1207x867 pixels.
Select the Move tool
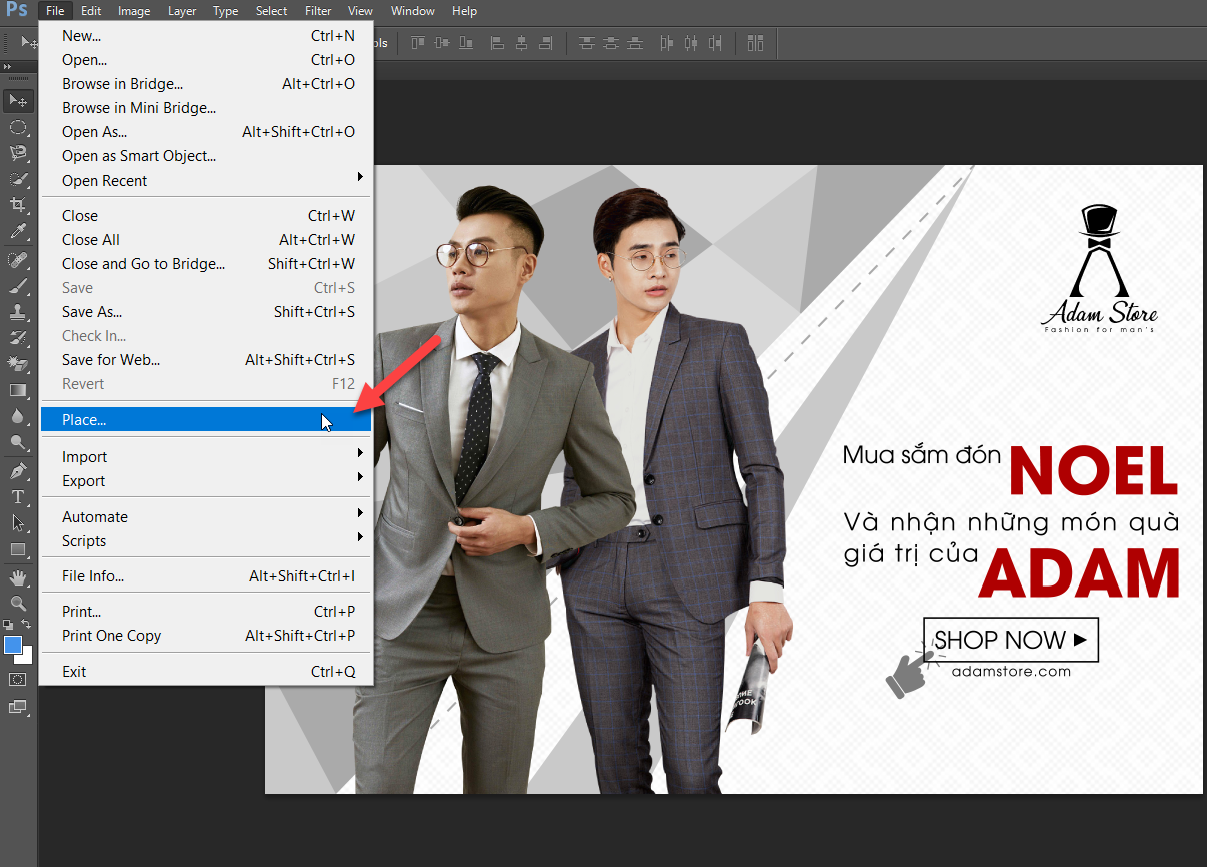18,101
